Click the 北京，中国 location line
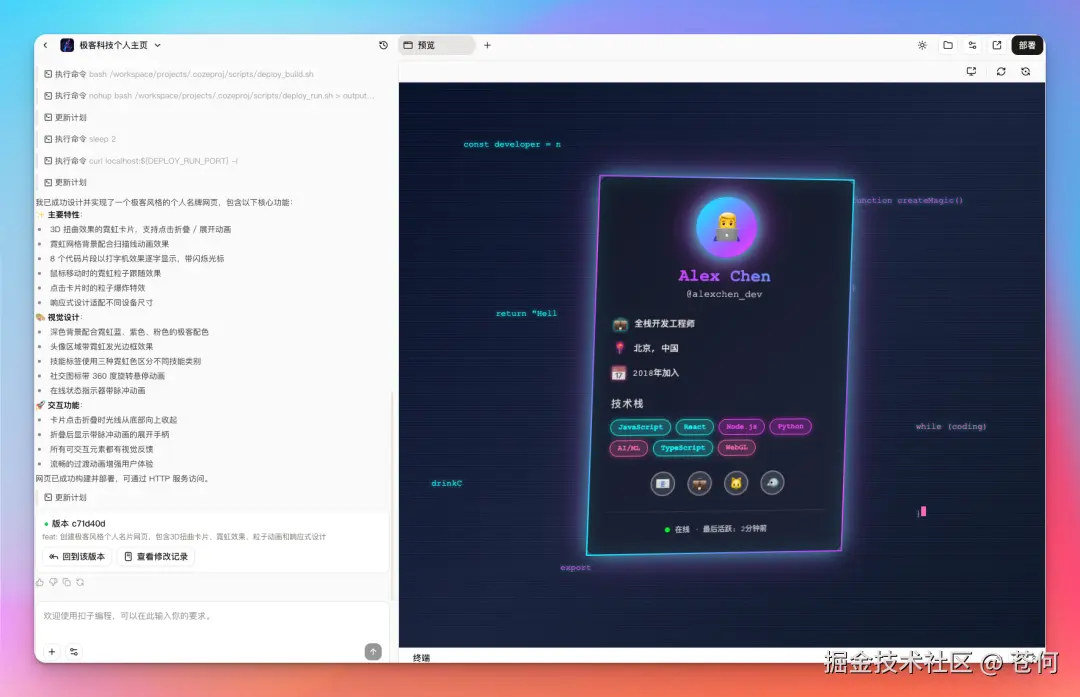This screenshot has width=1080, height=697. tap(645, 348)
